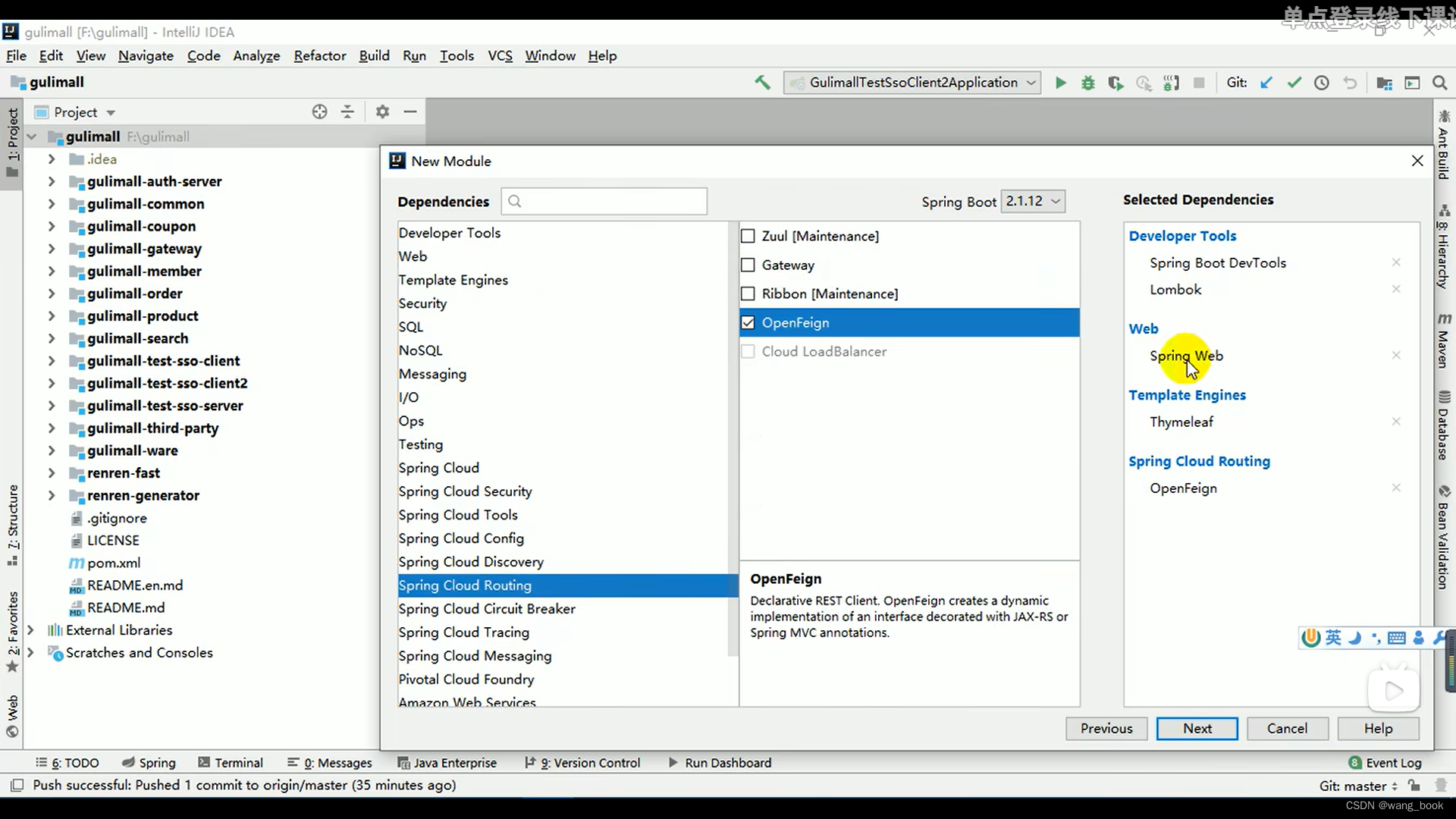Click the Help button in dialog
Viewport: 1456px width, 819px height.
coord(1378,729)
